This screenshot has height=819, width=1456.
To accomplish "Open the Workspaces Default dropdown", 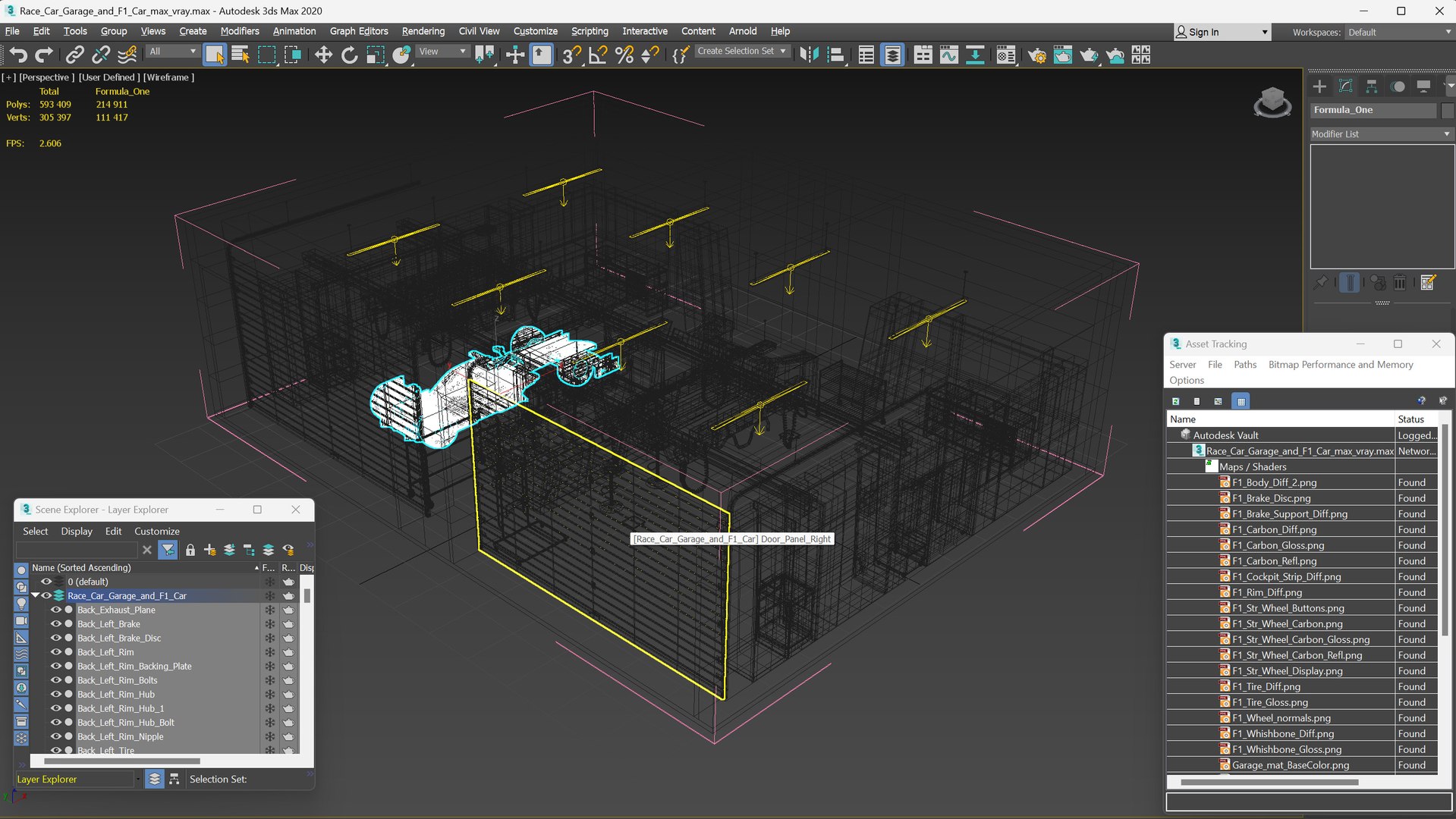I will 1399,33.
